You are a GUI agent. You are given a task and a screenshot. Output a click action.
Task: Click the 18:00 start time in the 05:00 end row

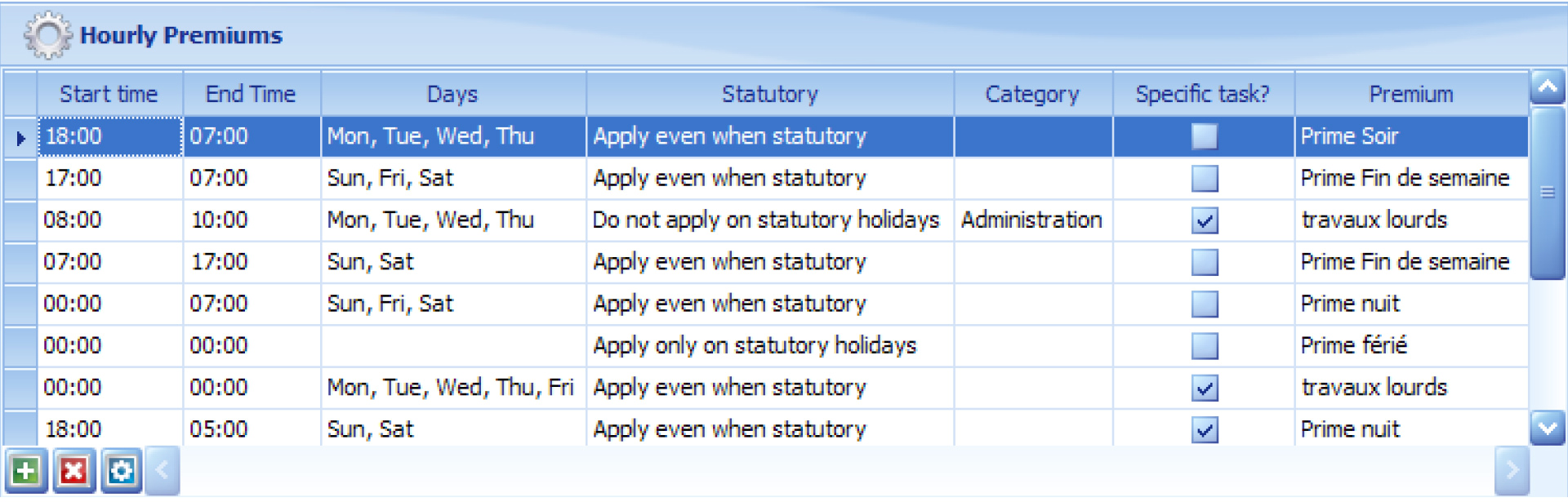[109, 429]
